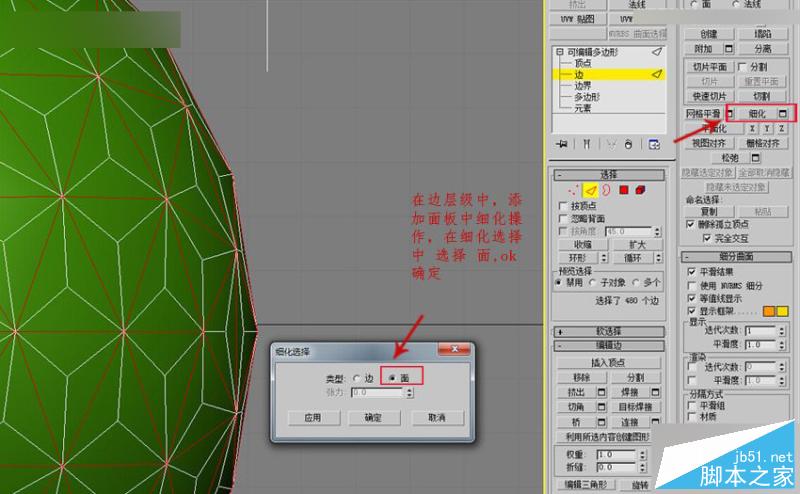Click 循环 spinner arrows
Image resolution: width=800 pixels, height=494 pixels.
click(659, 258)
